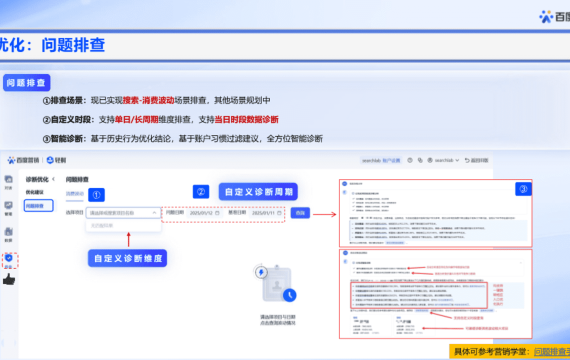The width and height of the screenshot is (570, 360).
Task: Open the searchlab user account dropdown
Action: pyautogui.click(x=443, y=160)
